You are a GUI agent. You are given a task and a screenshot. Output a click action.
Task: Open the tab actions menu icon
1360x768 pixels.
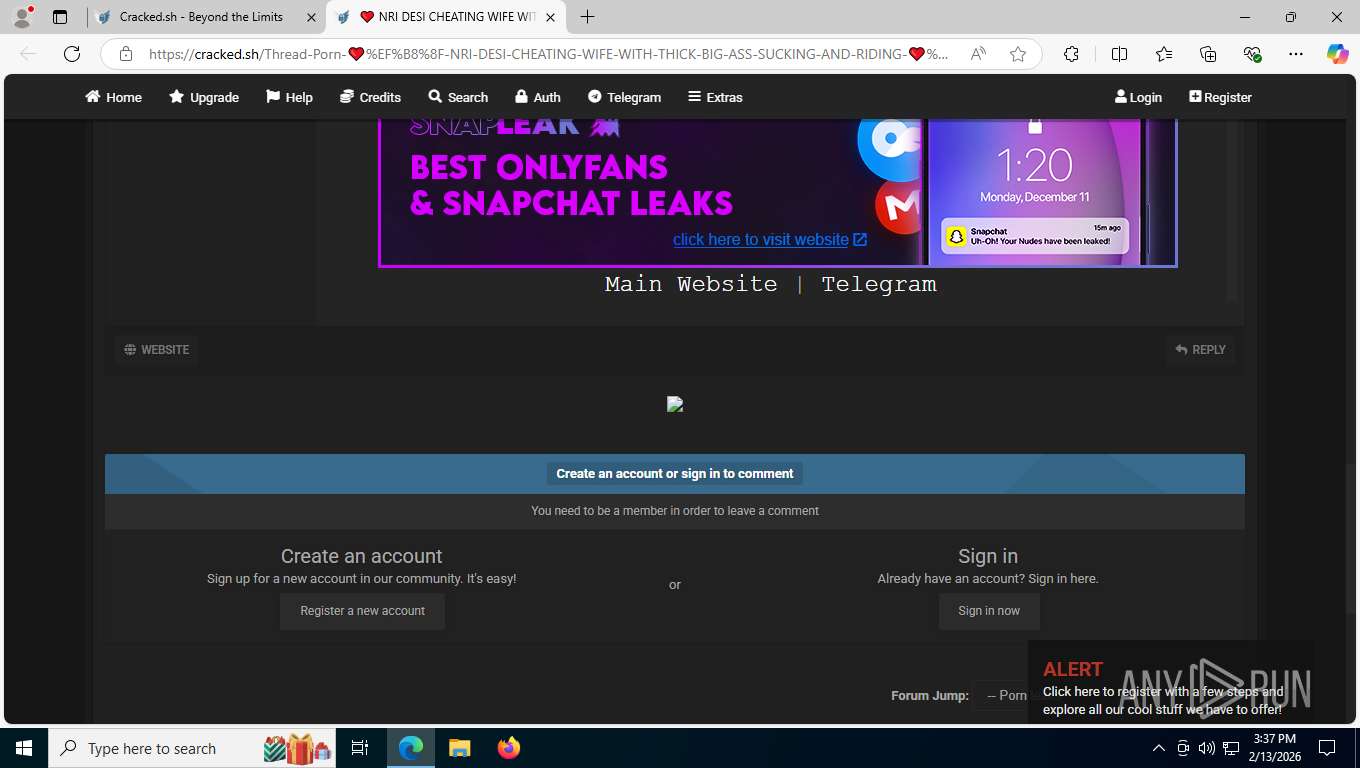tap(60, 17)
